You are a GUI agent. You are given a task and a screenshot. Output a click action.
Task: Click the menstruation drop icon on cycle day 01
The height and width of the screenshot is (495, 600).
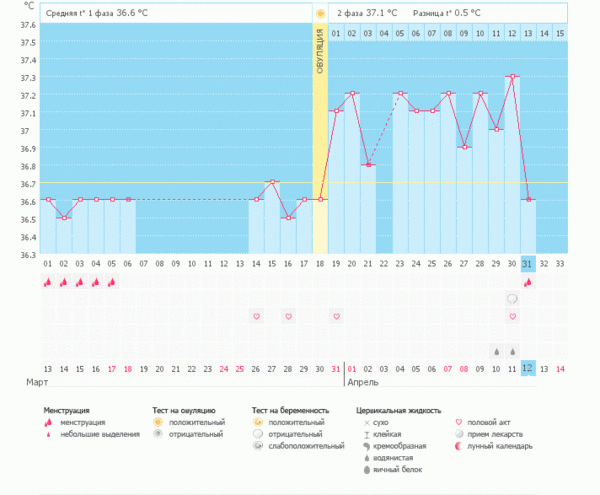pos(47,283)
